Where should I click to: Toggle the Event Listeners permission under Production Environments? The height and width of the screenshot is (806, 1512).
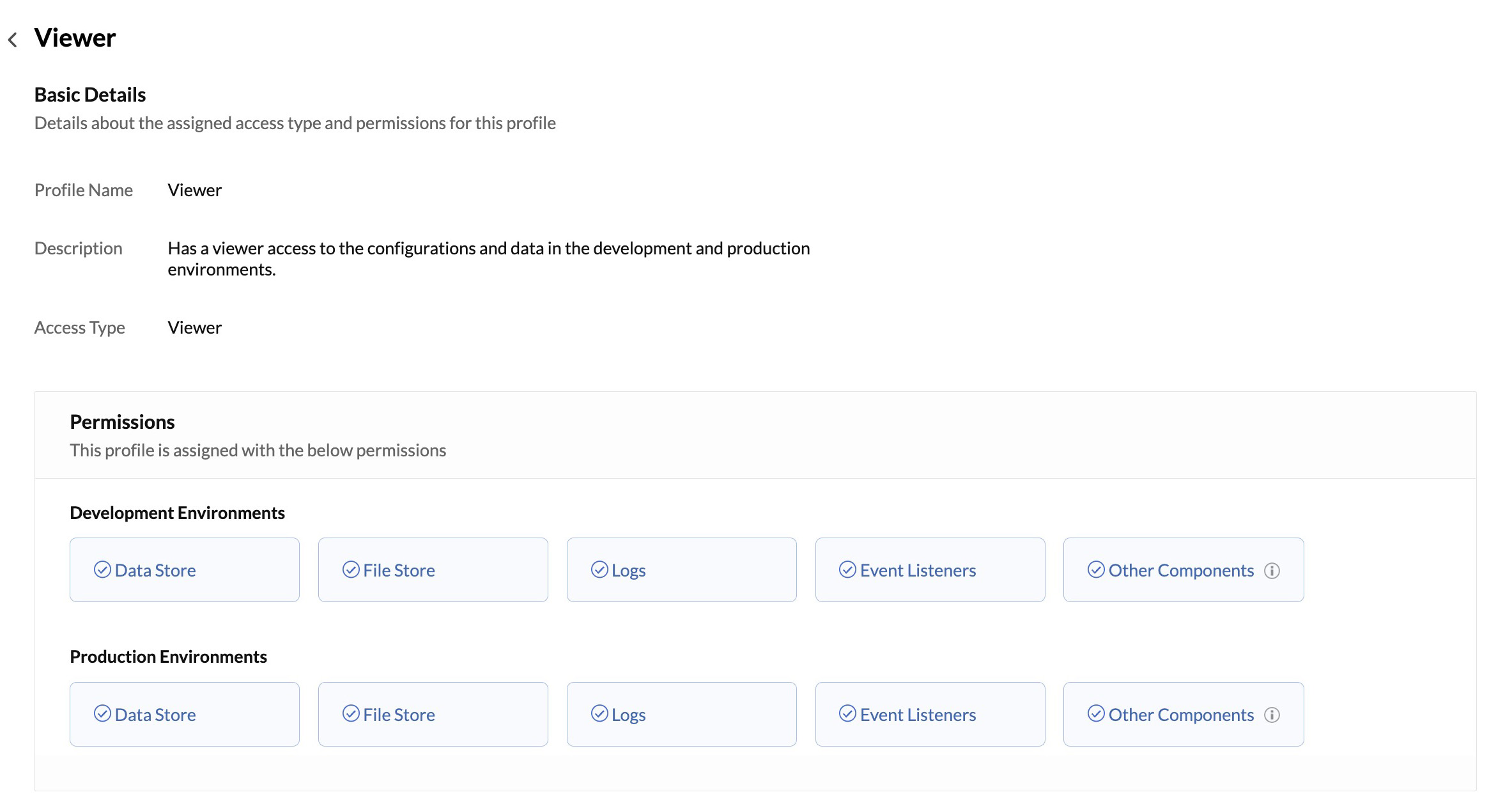(x=930, y=713)
